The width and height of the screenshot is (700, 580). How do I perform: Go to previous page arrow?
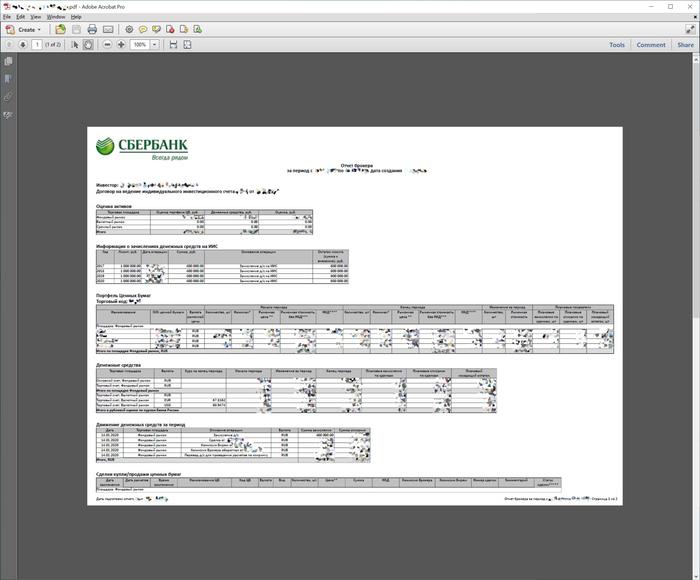pos(9,45)
